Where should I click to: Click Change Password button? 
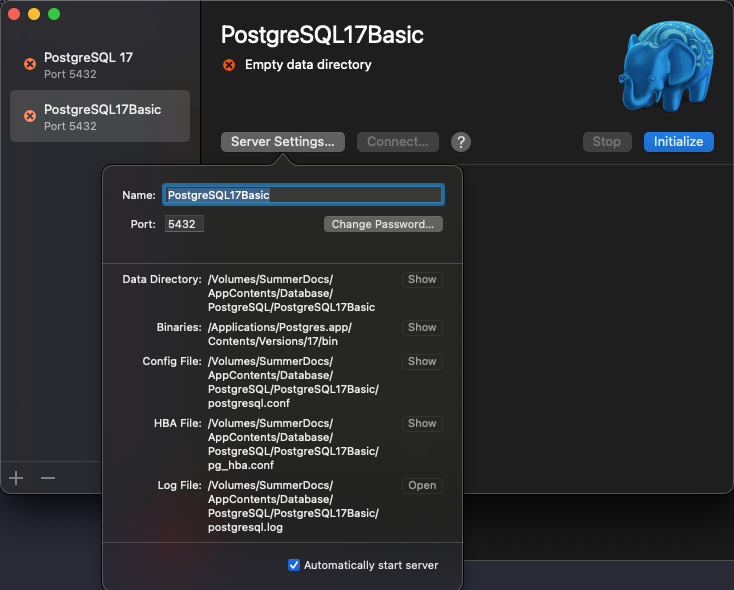383,224
